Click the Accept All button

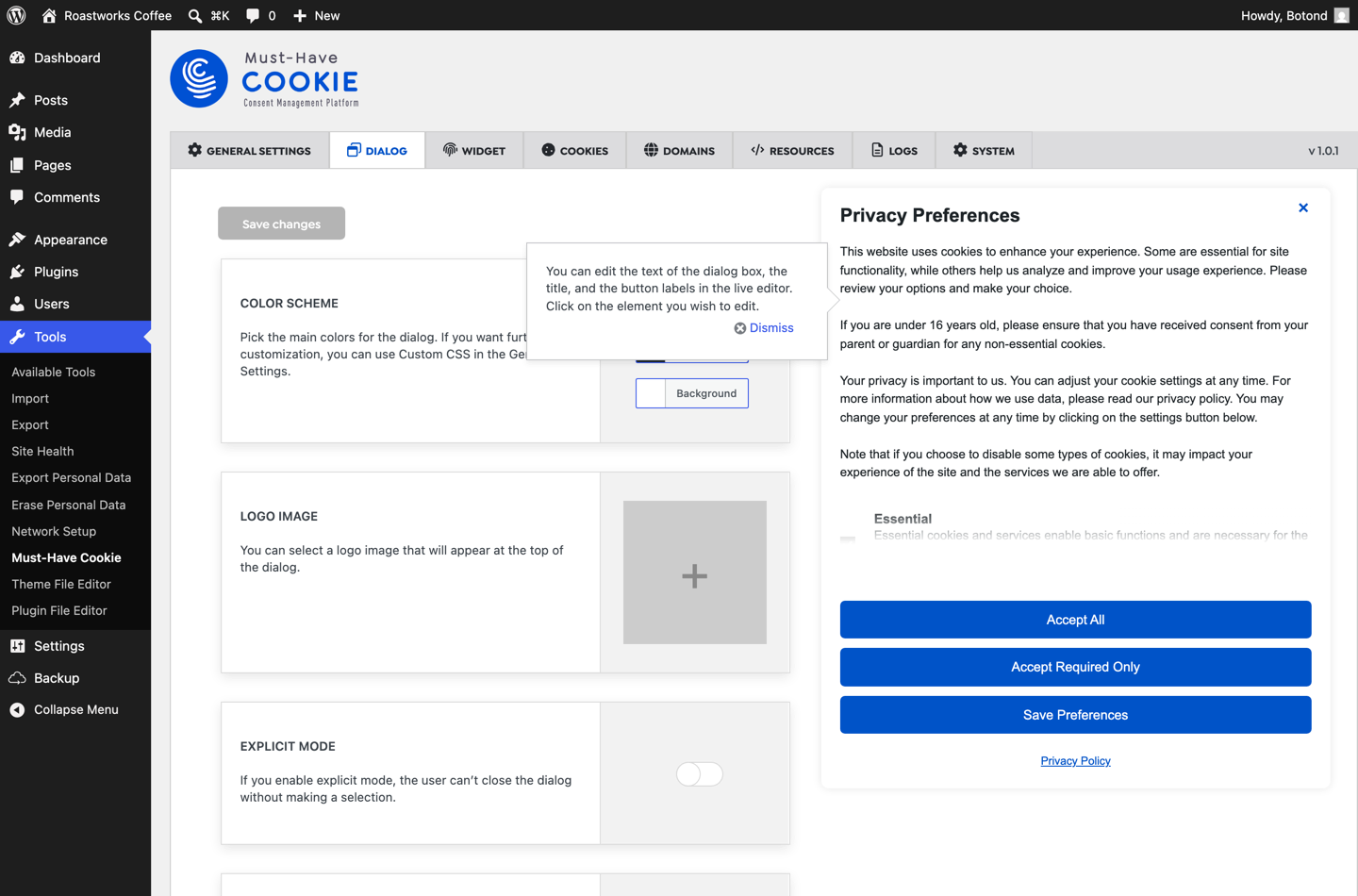pyautogui.click(x=1075, y=620)
